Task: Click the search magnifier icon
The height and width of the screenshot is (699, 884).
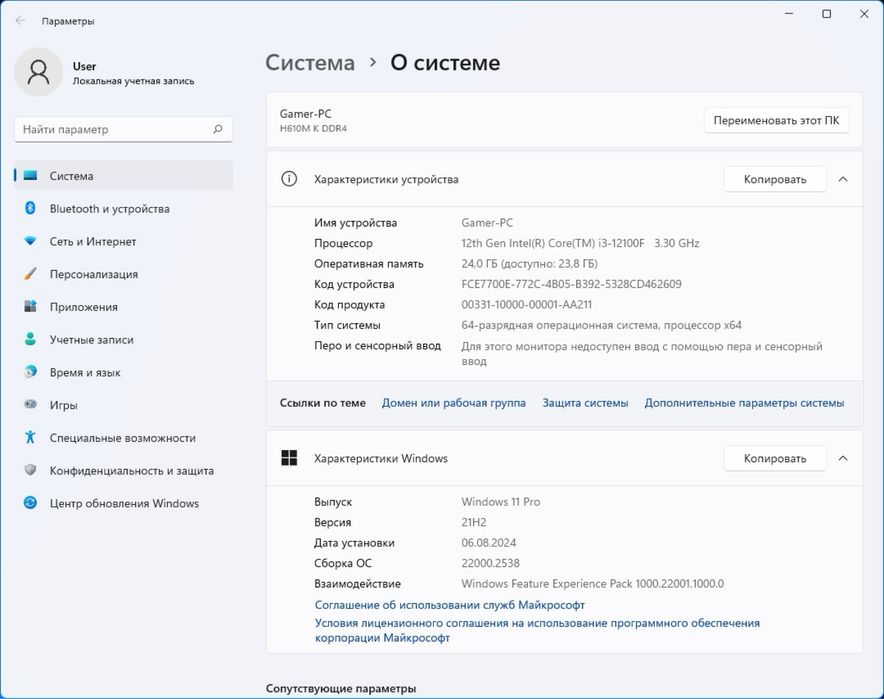Action: point(218,129)
